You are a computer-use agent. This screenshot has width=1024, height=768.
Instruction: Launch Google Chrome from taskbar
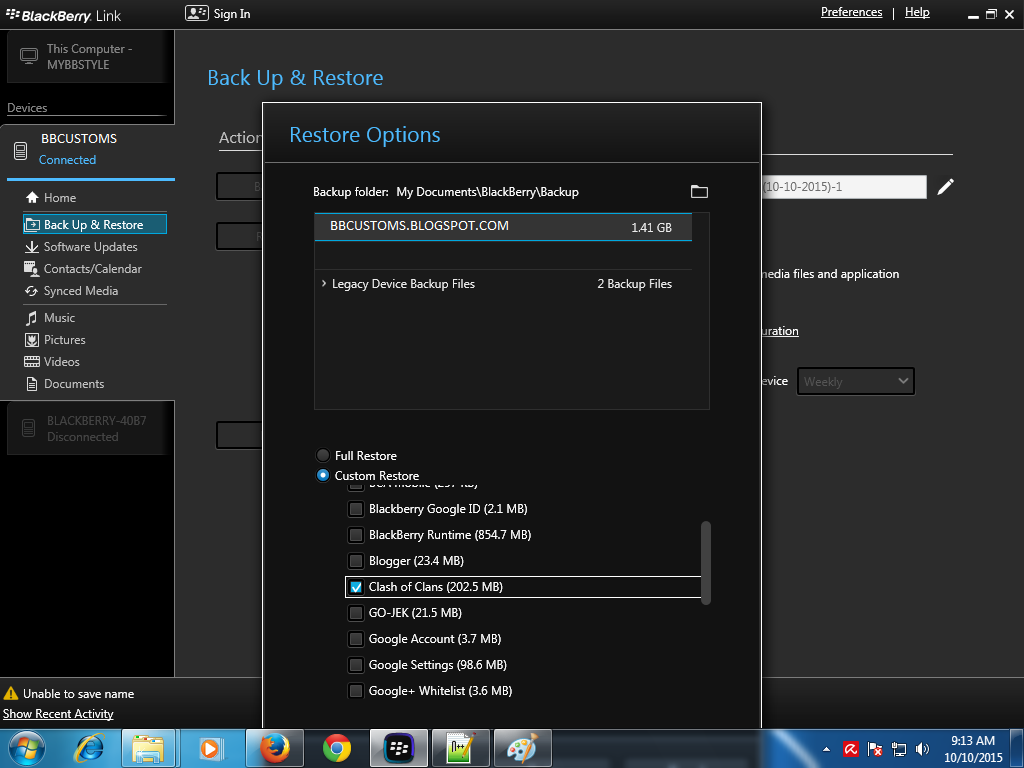pos(337,748)
